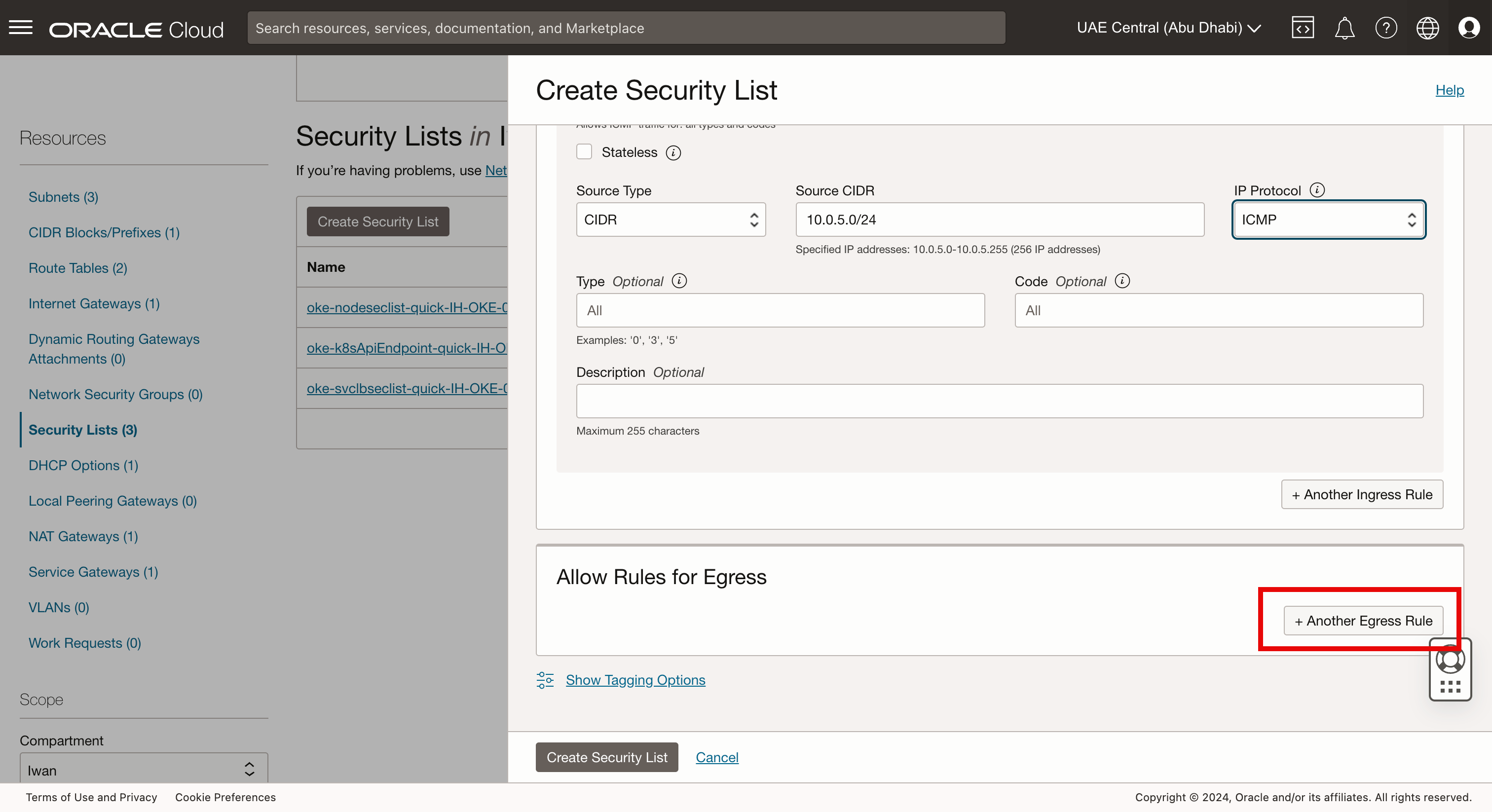Click the IP Protocol info icon
The width and height of the screenshot is (1492, 812).
pos(1317,190)
